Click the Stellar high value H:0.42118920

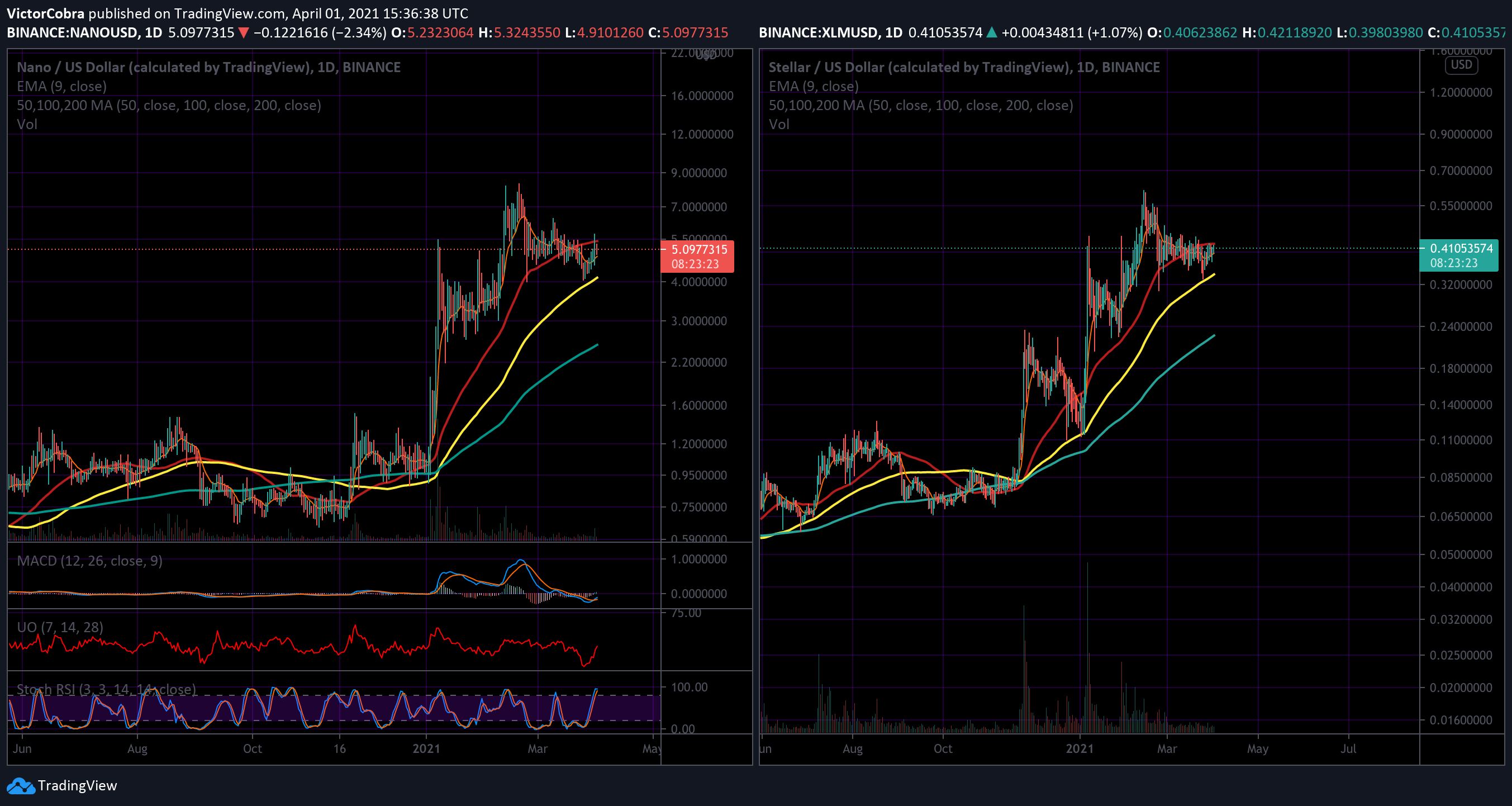pos(1287,32)
